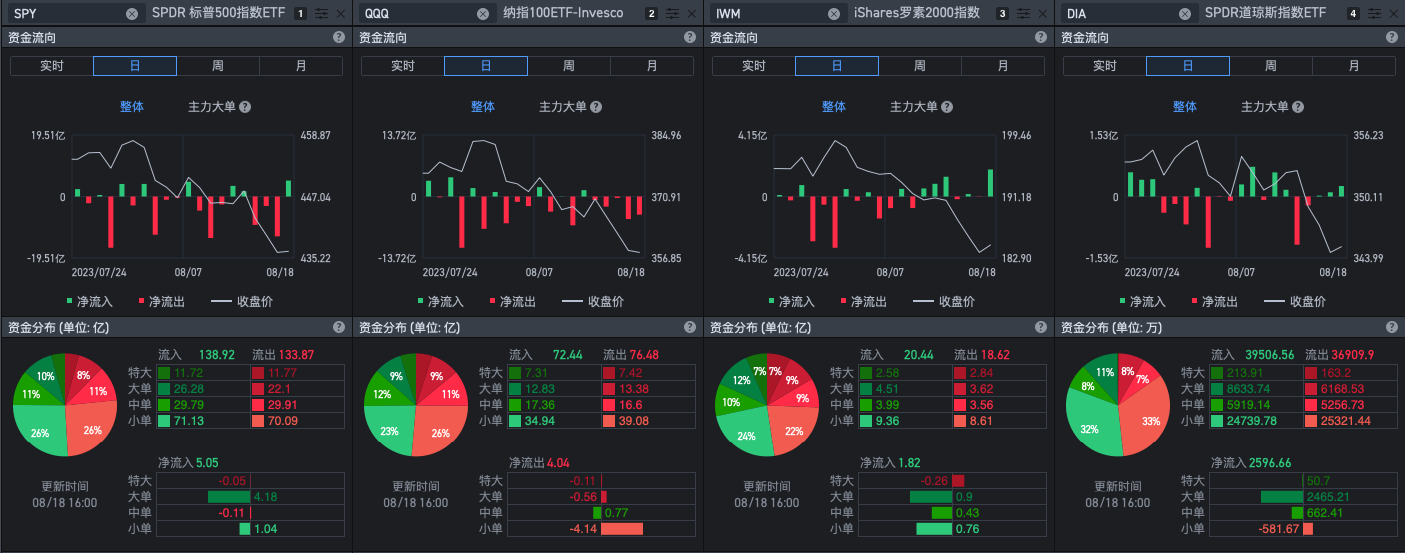The width and height of the screenshot is (1405, 553).
Task: Open help for QQQ 资金流向 header
Action: (689, 37)
